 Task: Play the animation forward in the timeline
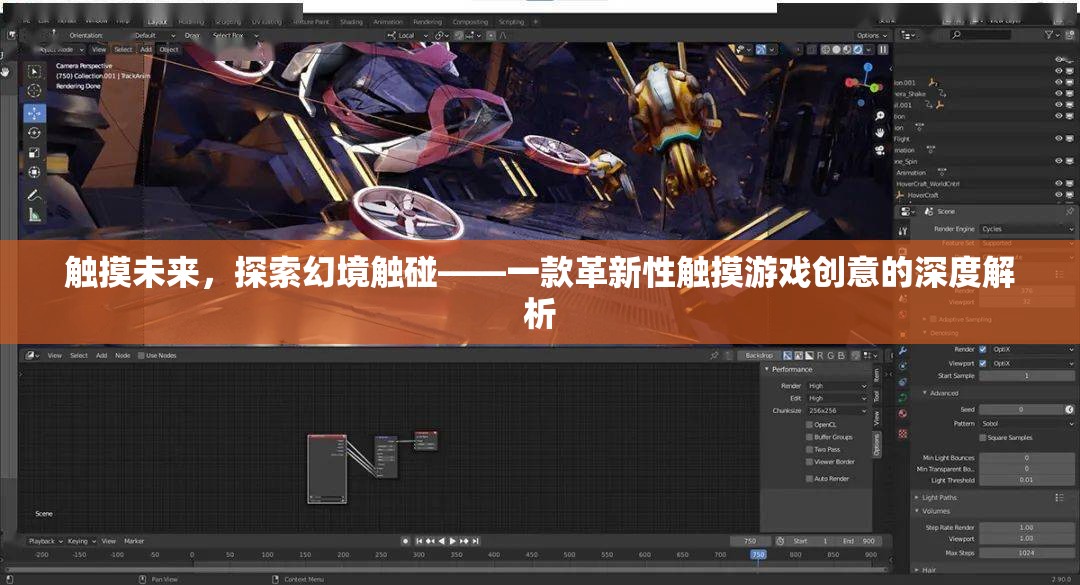tap(453, 541)
